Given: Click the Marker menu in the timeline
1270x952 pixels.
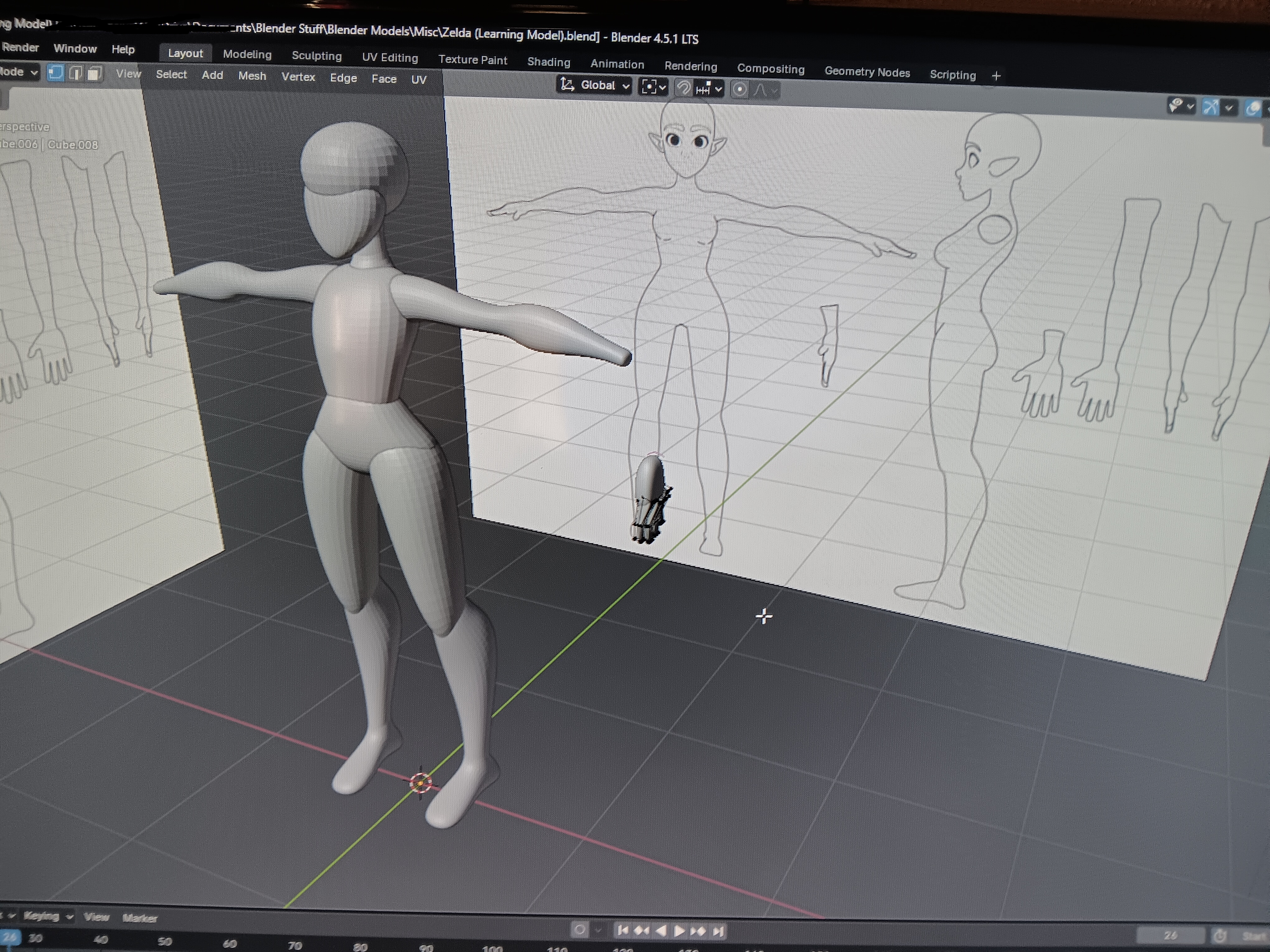Looking at the screenshot, I should coord(139,918).
